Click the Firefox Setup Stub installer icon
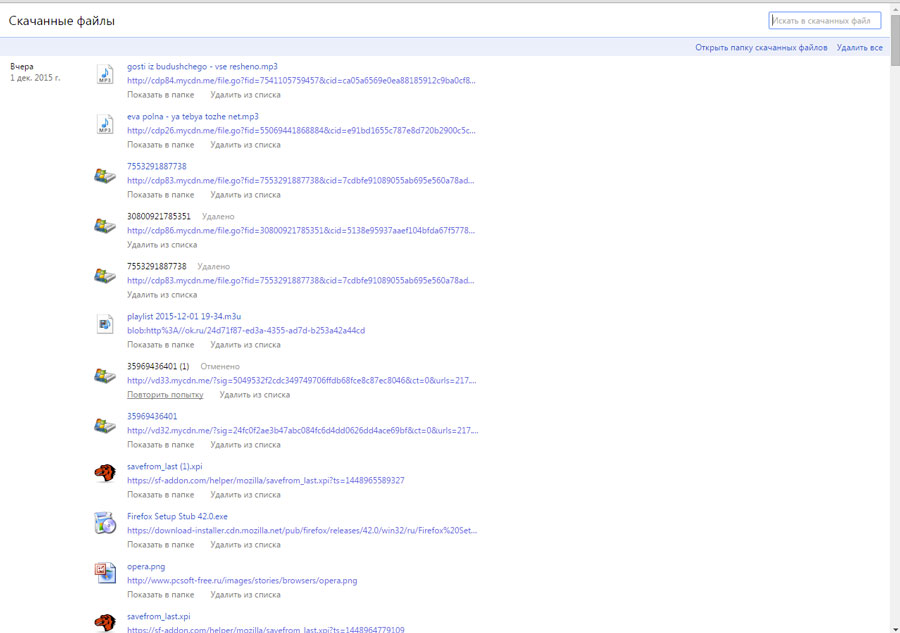The image size is (900, 633). 105,523
